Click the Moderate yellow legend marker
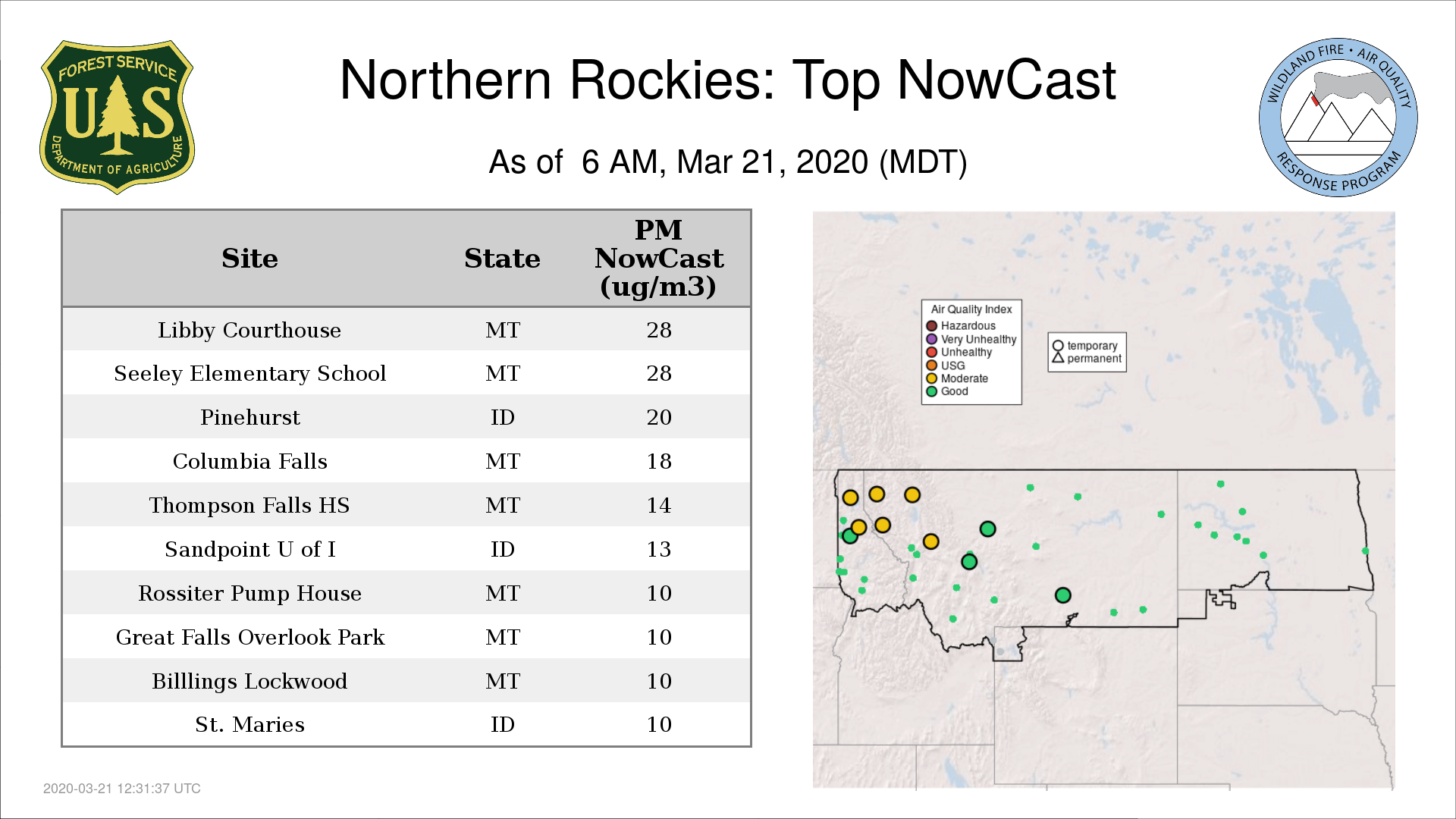Screen dimensions: 1456x819 click(x=931, y=378)
